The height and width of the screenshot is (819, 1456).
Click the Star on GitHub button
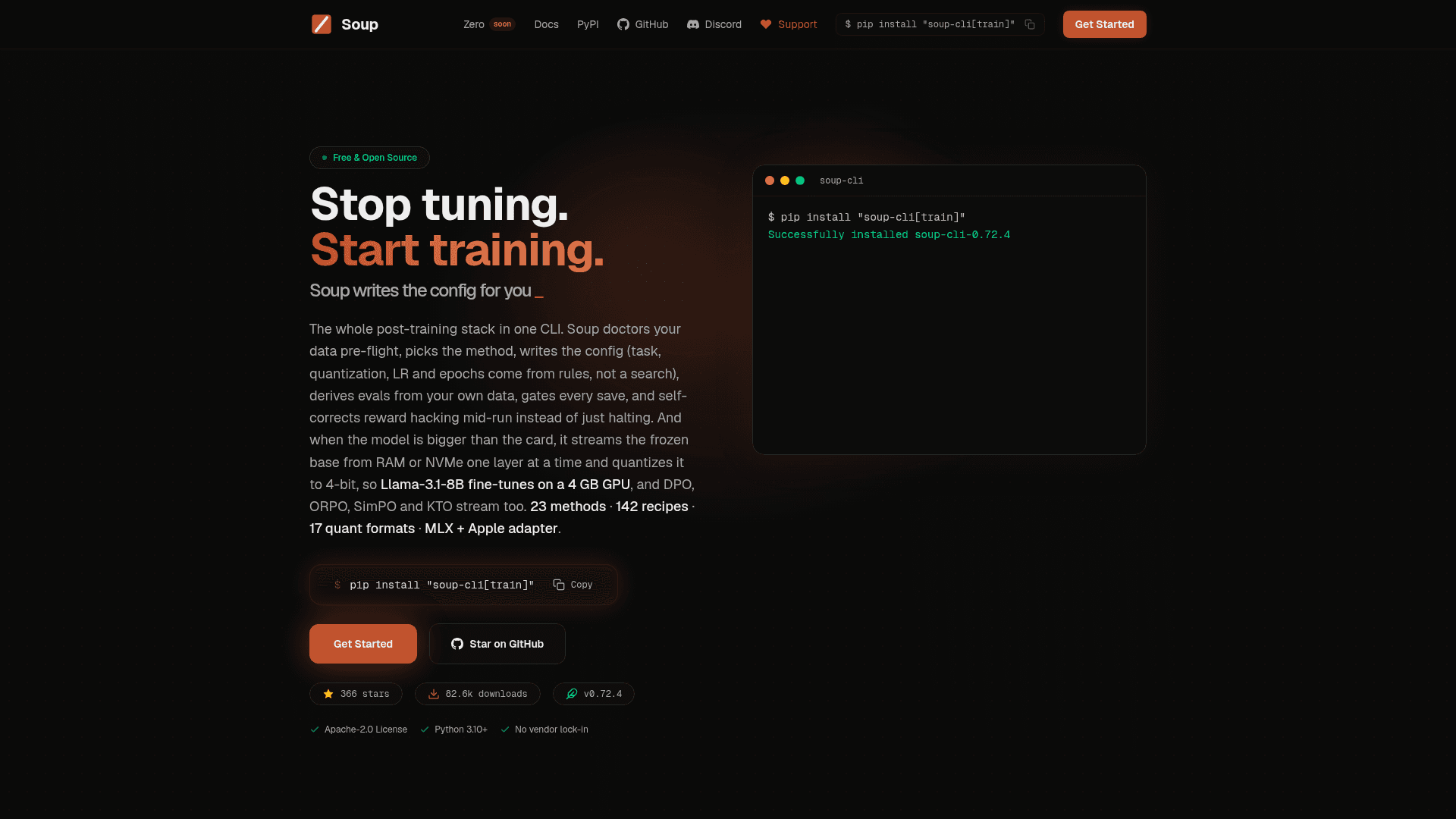point(497,644)
